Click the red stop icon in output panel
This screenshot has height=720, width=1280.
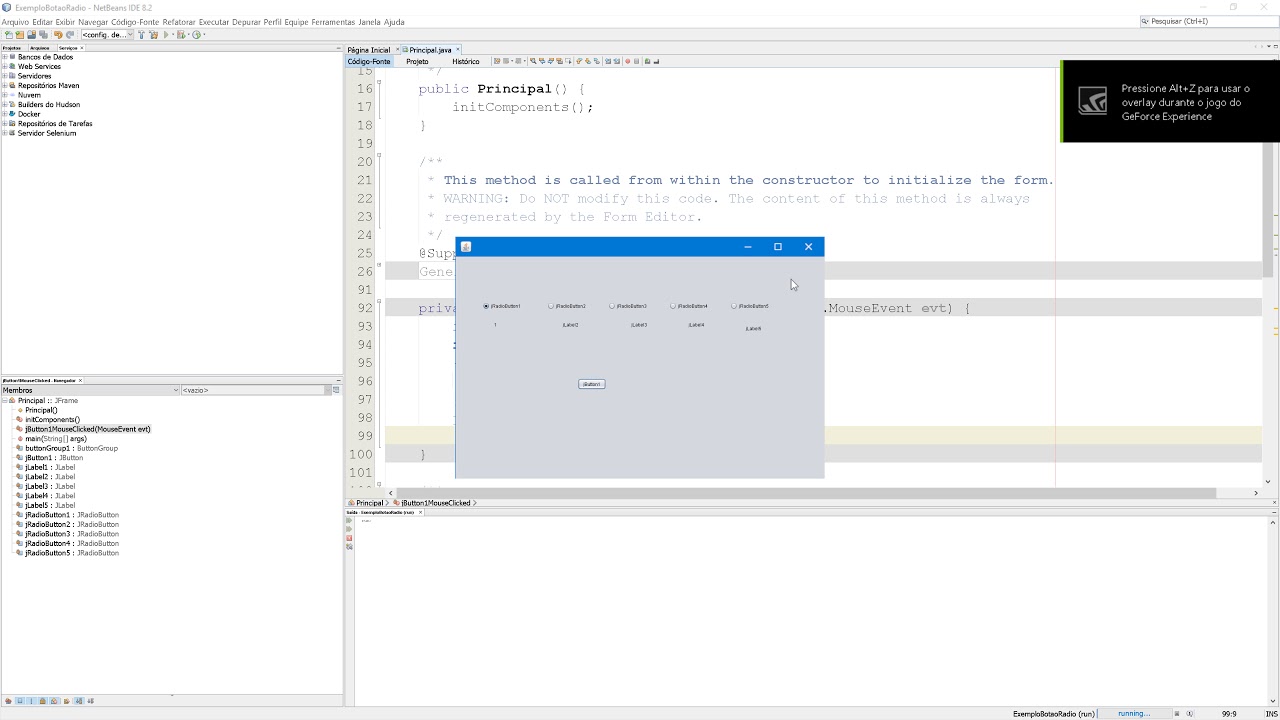point(349,539)
